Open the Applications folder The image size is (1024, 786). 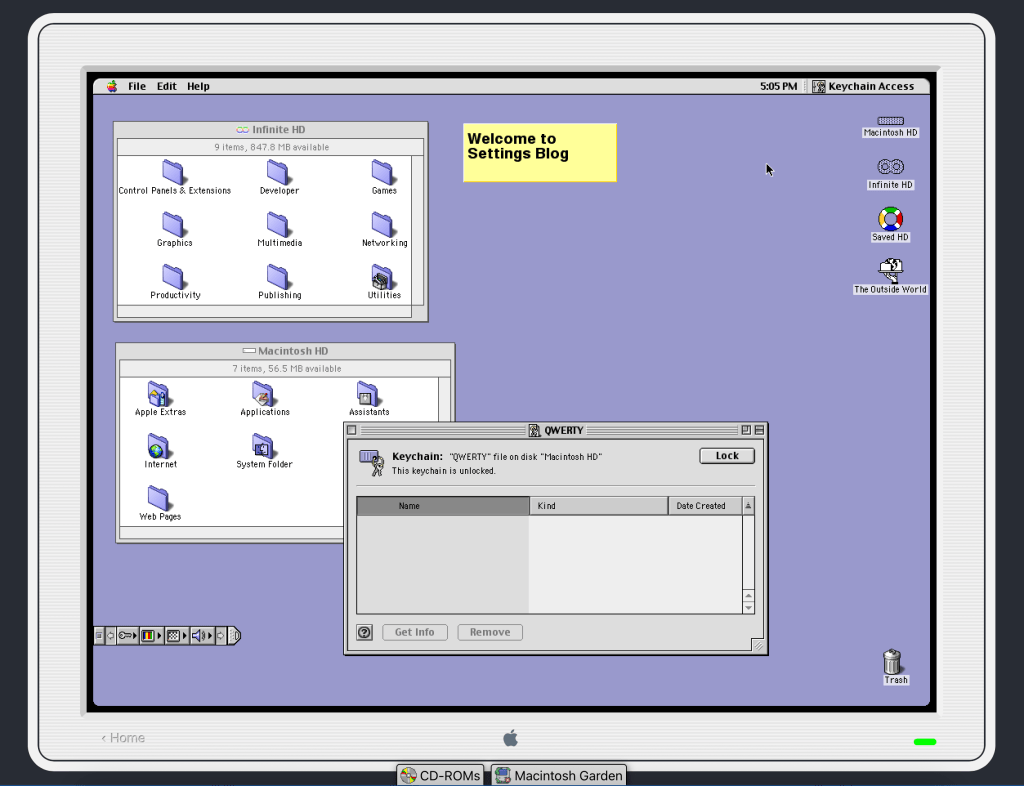pyautogui.click(x=264, y=394)
